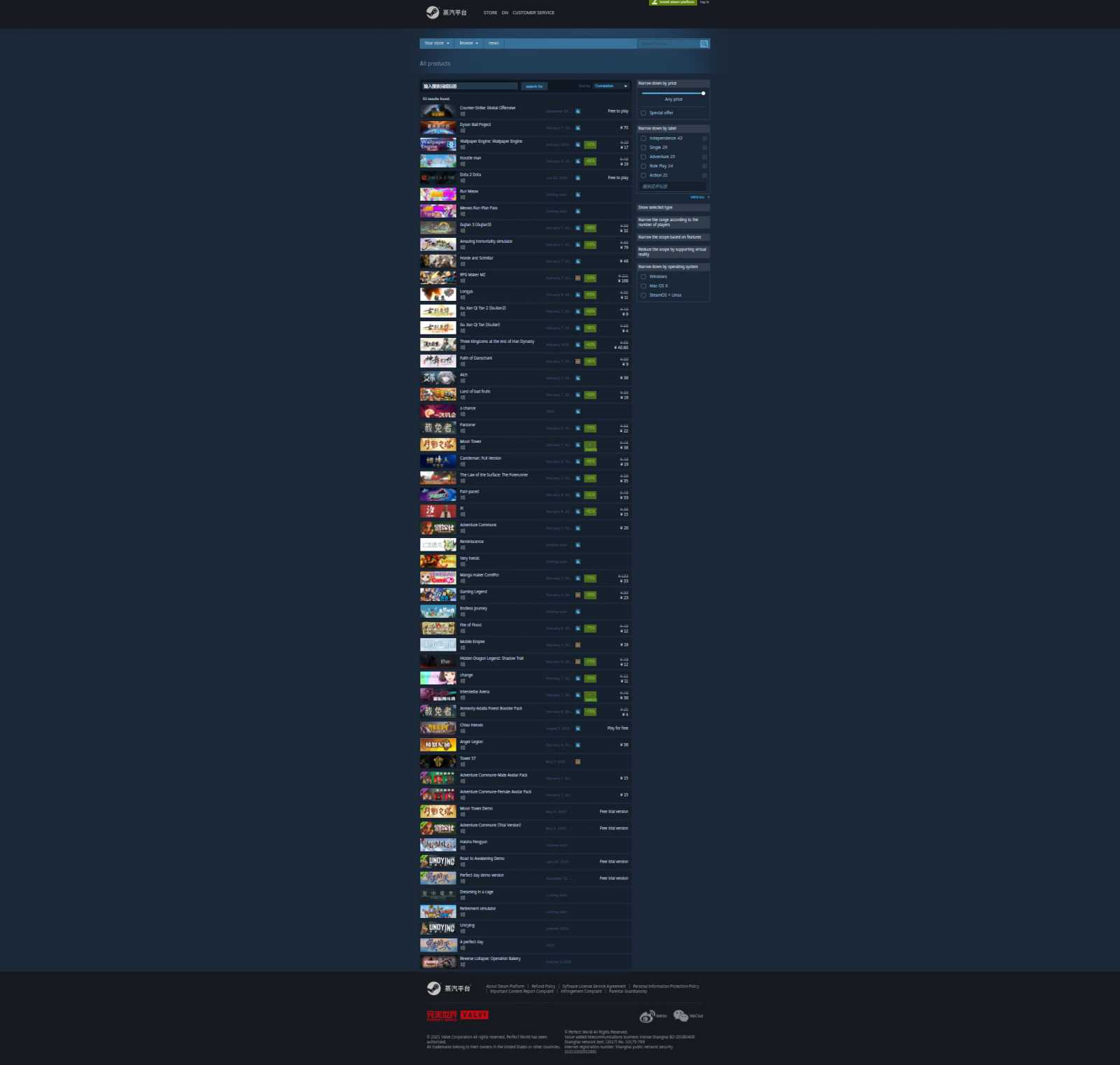
Task: Click the Weibo icon in the footer
Action: 647,1015
